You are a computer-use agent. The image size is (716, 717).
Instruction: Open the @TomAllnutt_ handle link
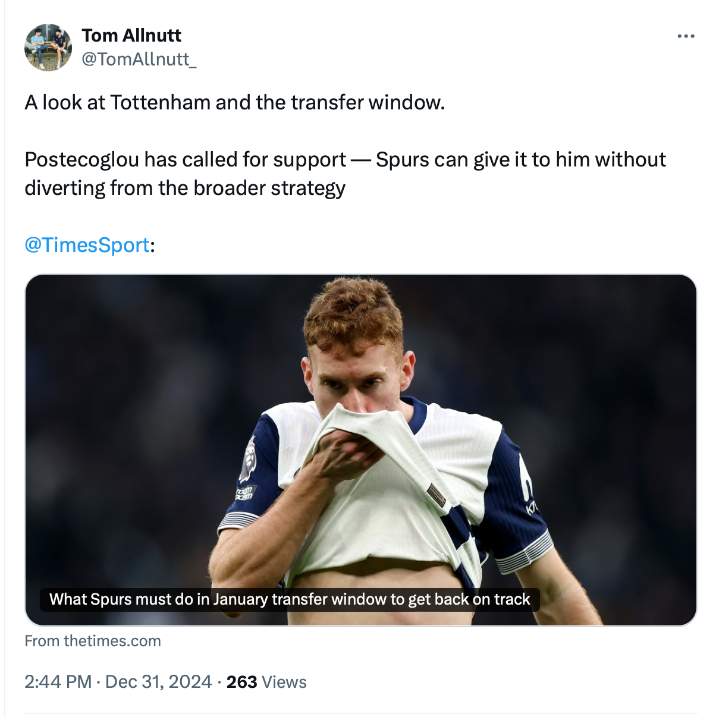(138, 60)
